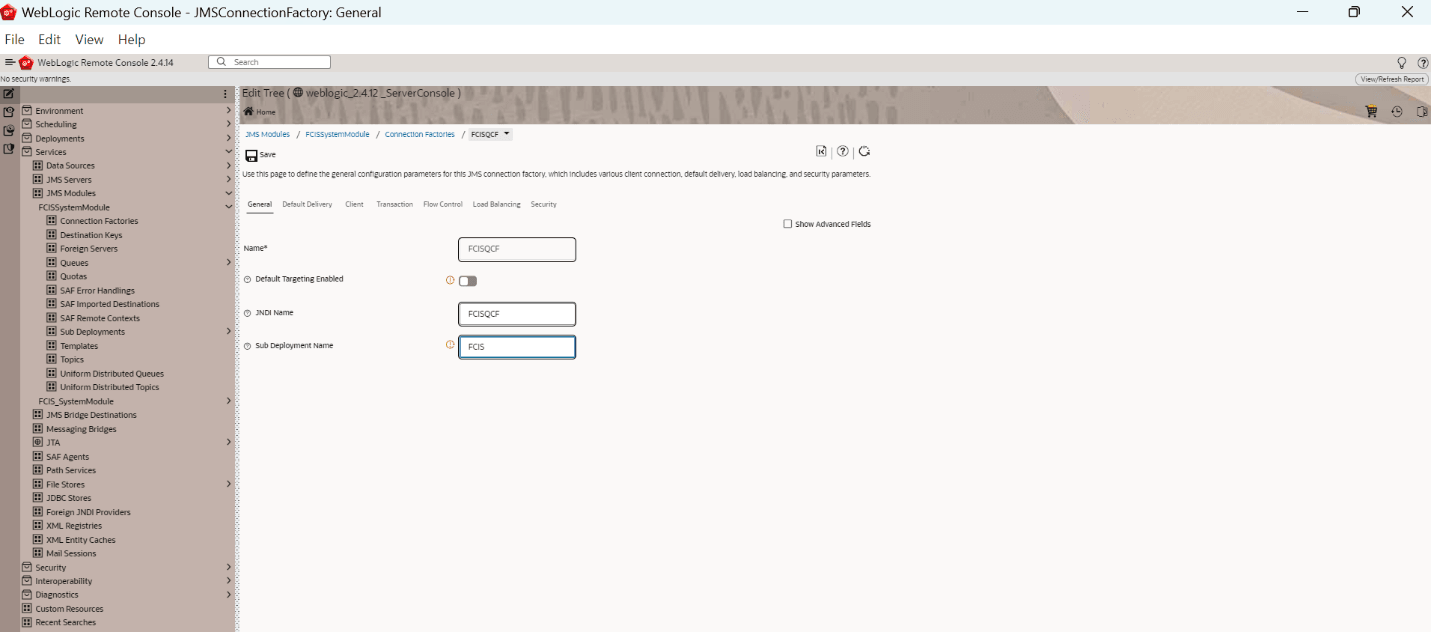The width and height of the screenshot is (1431, 632).
Task: Follow the Connection Factories breadcrumb link
Action: (419, 134)
